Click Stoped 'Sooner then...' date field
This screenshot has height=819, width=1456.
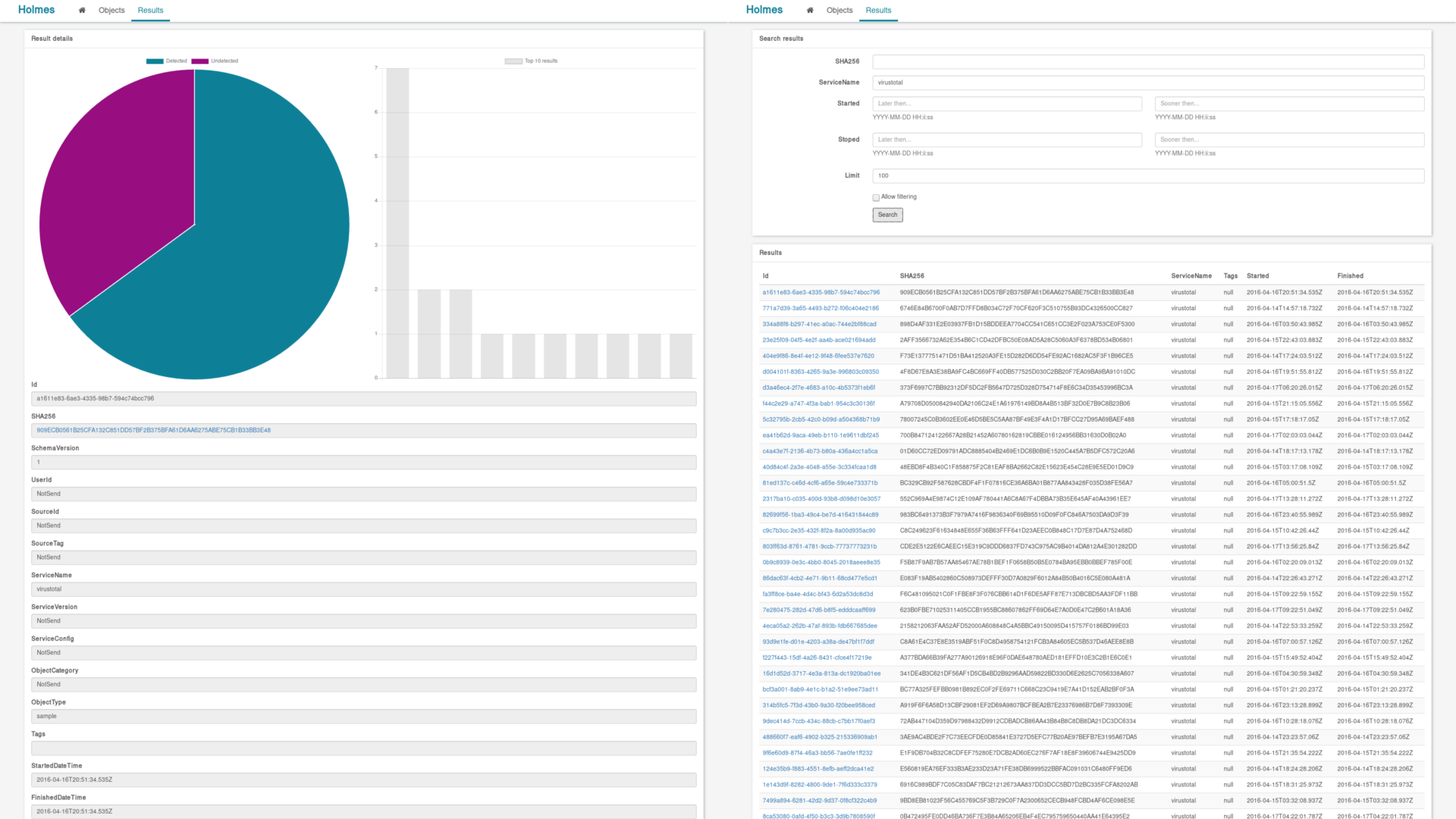click(x=1288, y=140)
